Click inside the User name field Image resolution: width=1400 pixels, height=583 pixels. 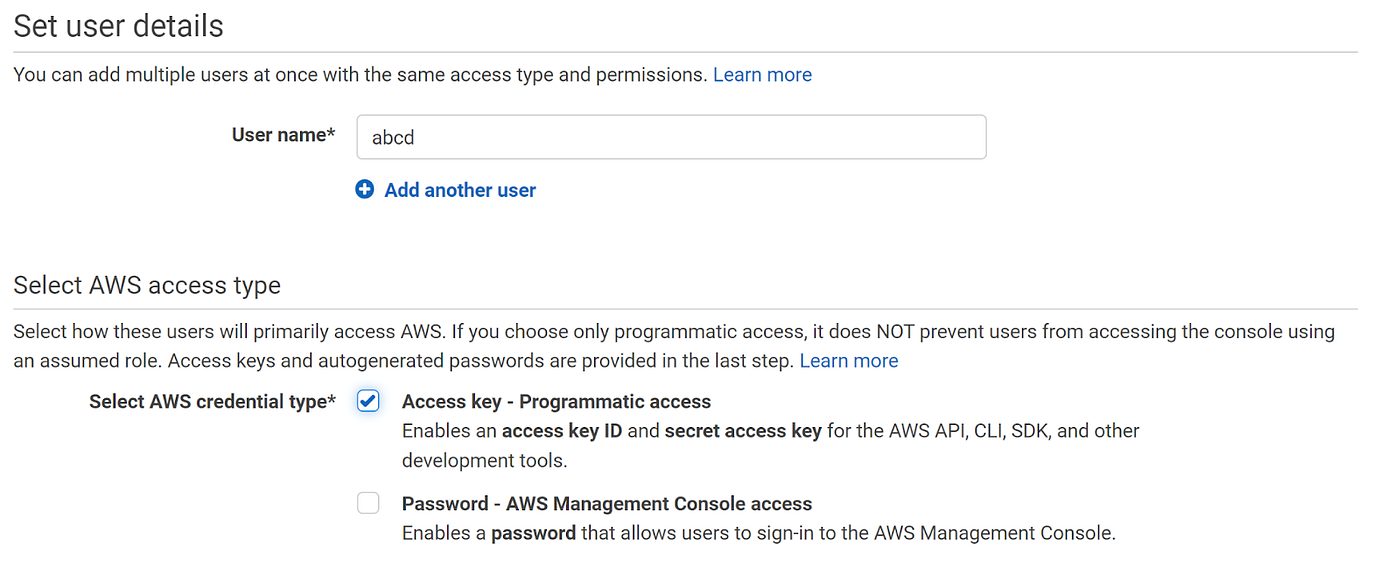coord(670,137)
